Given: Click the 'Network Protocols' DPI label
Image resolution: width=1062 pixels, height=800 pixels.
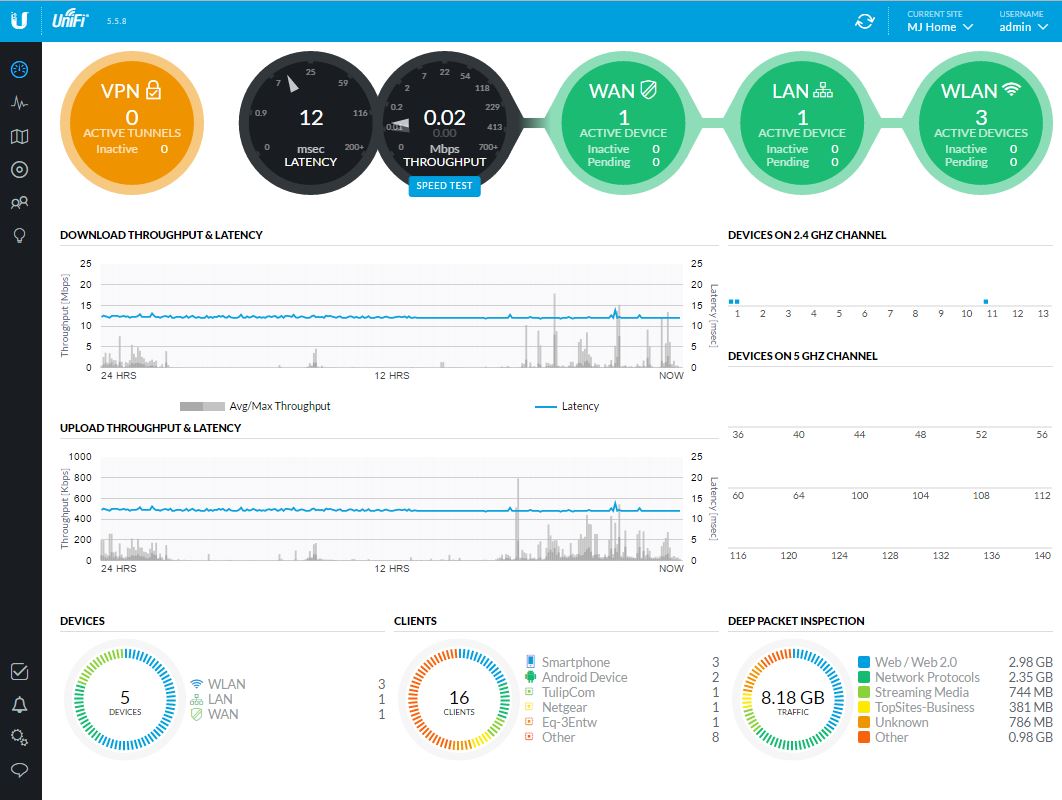Looking at the screenshot, I should click(x=927, y=677).
